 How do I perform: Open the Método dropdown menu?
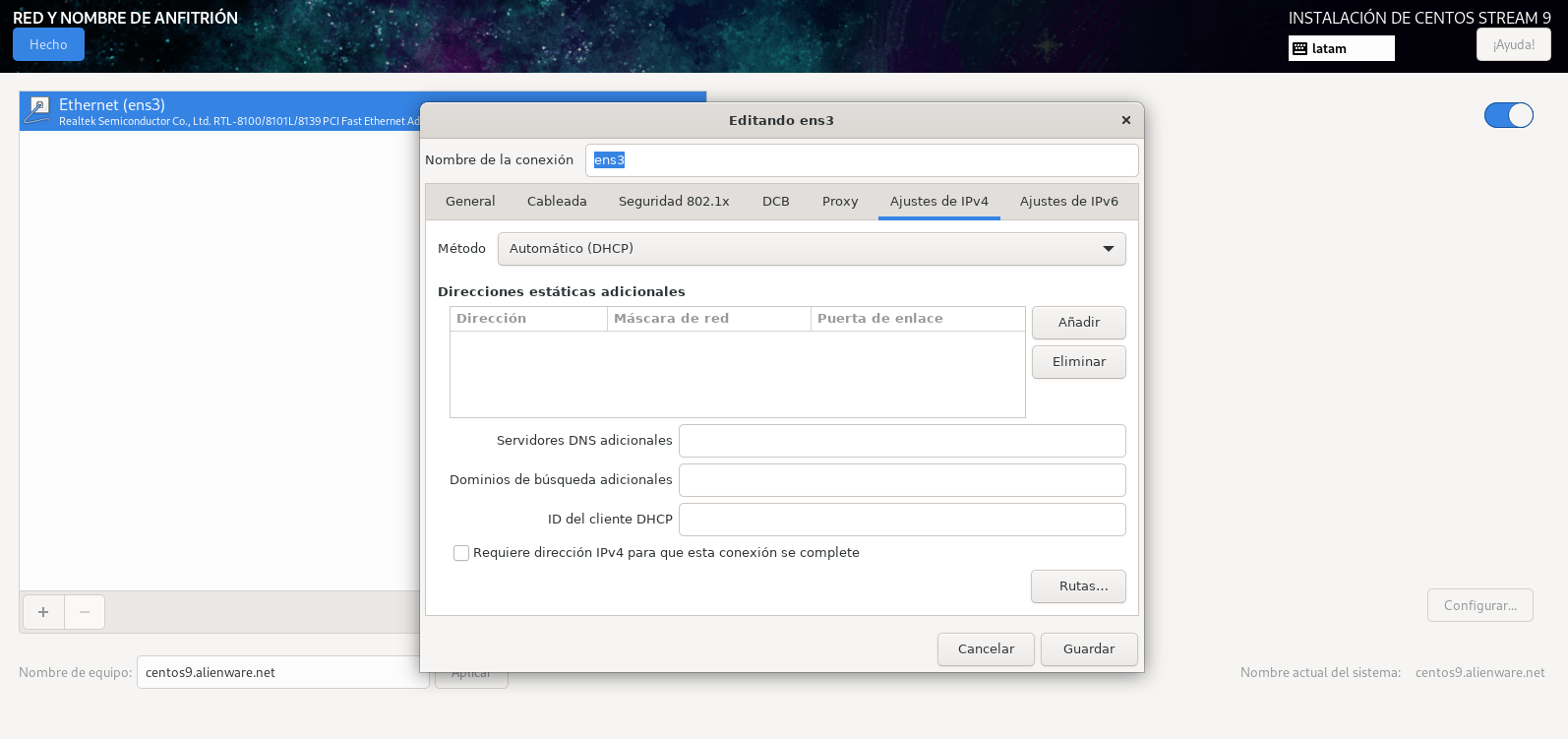811,249
